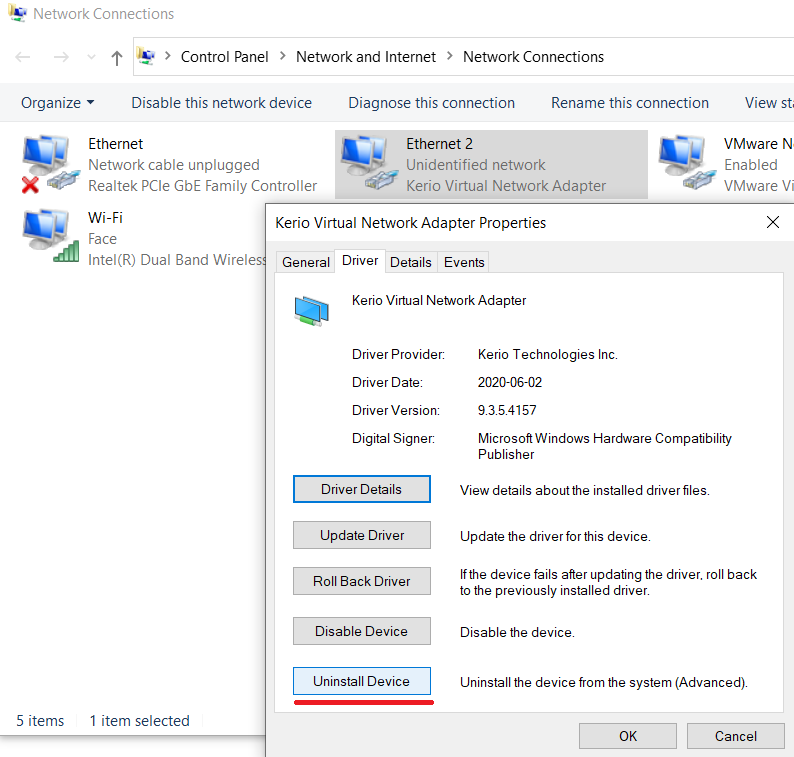This screenshot has height=757, width=794.
Task: Click 'Unidentified network' status text
Action: coord(475,165)
